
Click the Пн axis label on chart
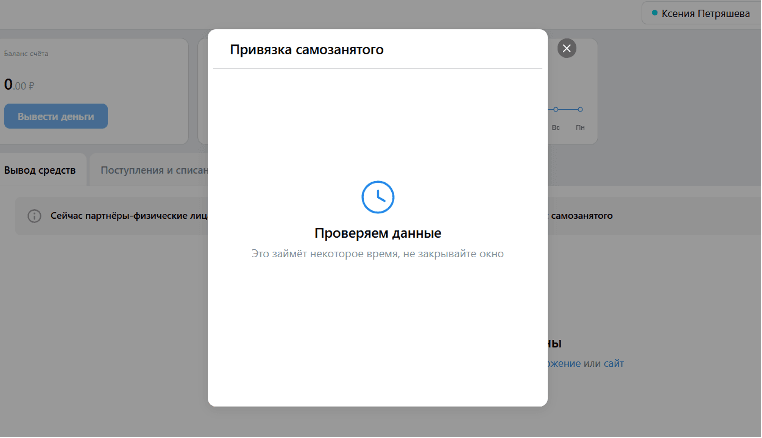click(x=580, y=127)
